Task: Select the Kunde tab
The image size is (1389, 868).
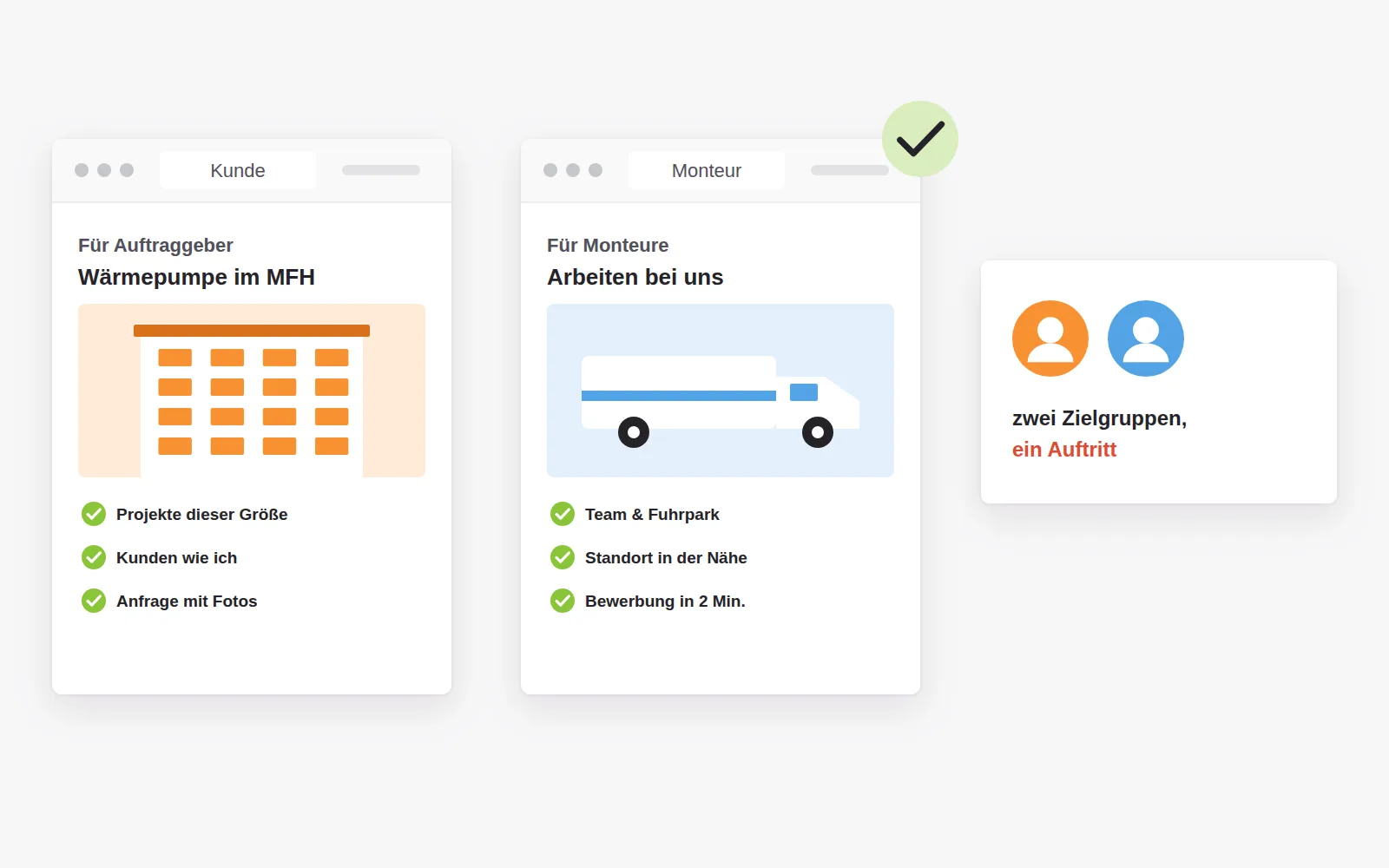Action: coord(238,170)
